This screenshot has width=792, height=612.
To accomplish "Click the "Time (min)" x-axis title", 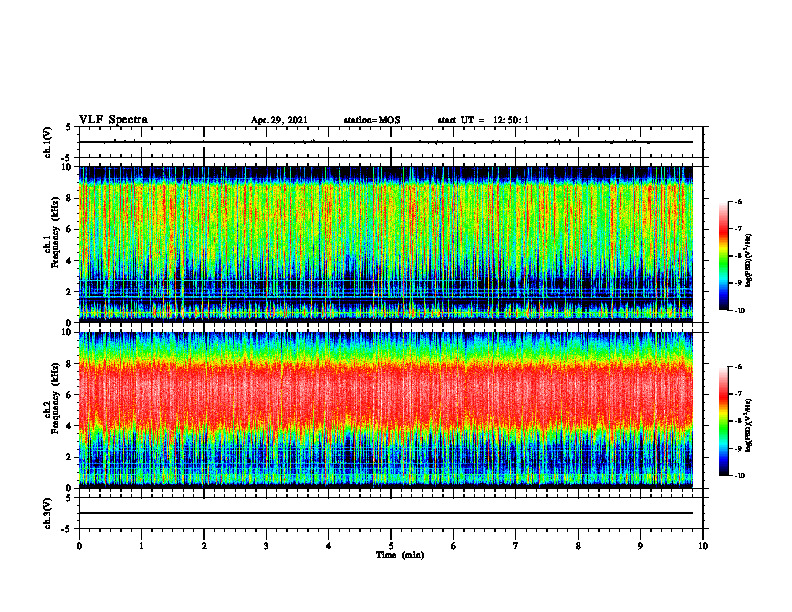I will pyautogui.click(x=400, y=555).
